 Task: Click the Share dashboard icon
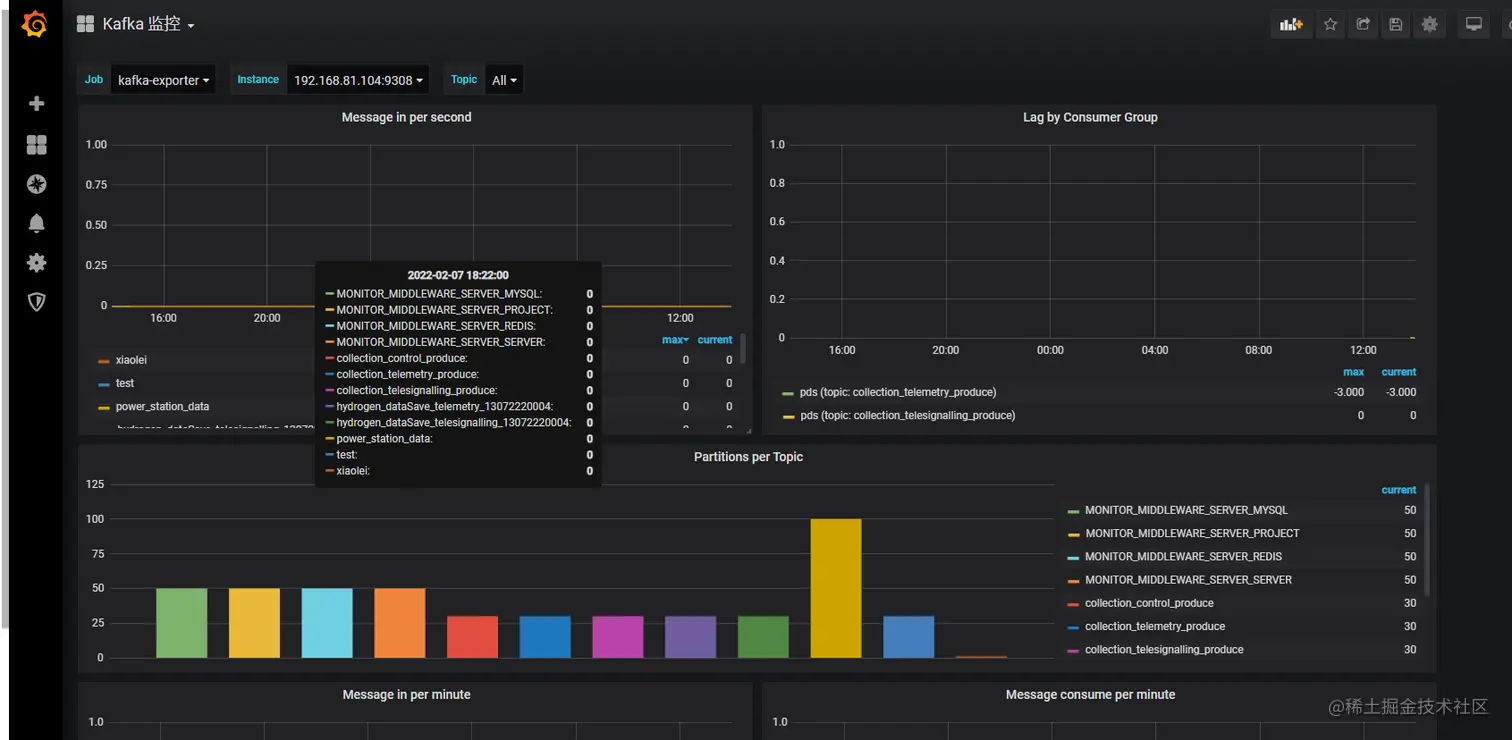(x=1363, y=25)
